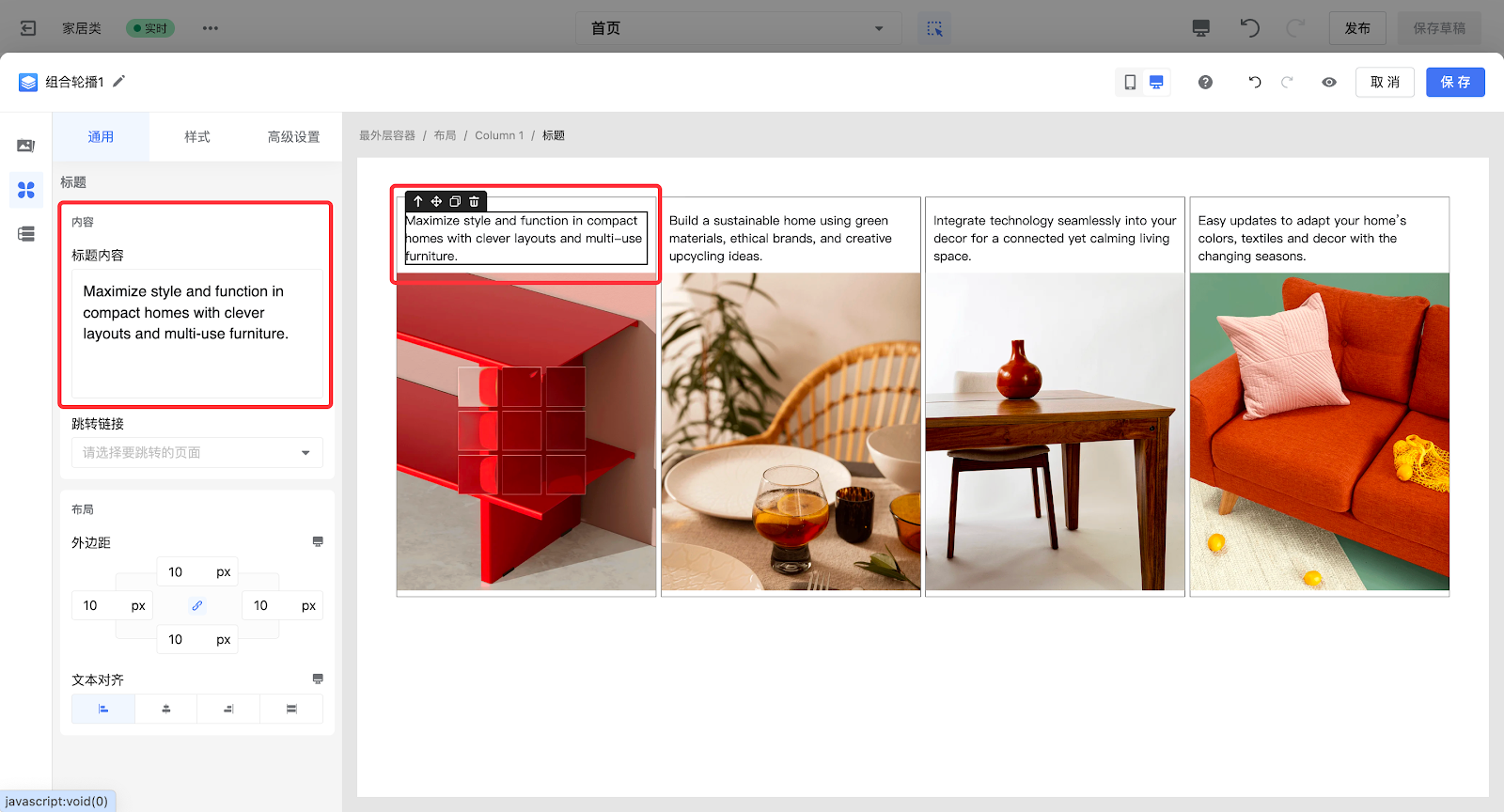The width and height of the screenshot is (1504, 812).
Task: Open the image library icon in left sidebar
Action: tap(26, 146)
